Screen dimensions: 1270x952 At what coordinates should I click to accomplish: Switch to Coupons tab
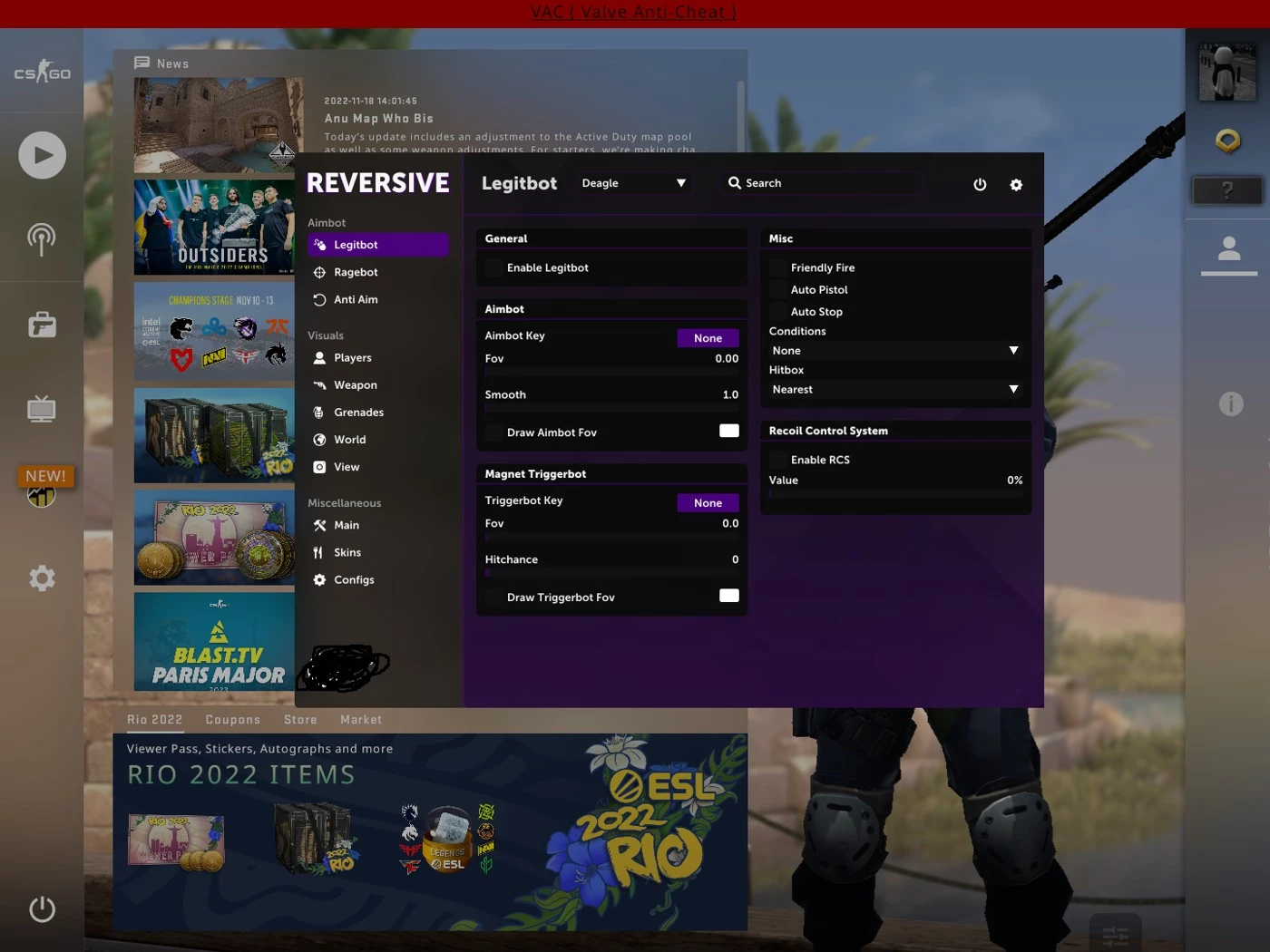pos(232,720)
